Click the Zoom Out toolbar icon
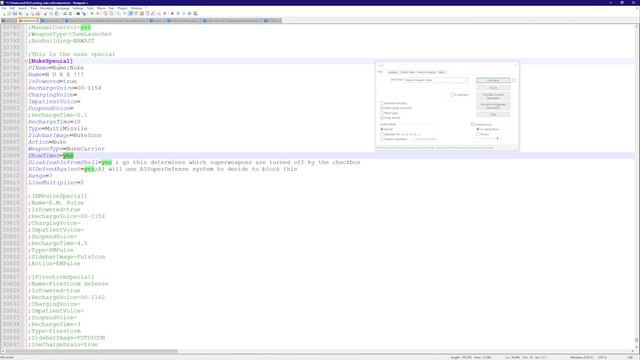 (98, 13)
